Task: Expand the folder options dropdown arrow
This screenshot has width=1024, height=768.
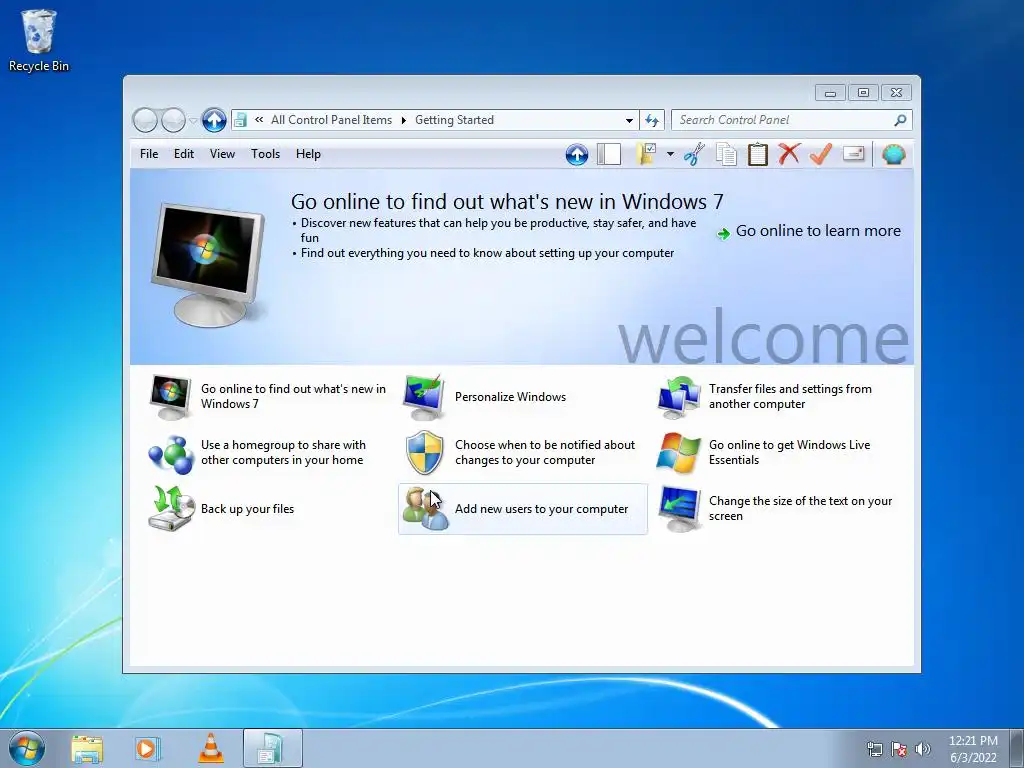Action: (670, 155)
